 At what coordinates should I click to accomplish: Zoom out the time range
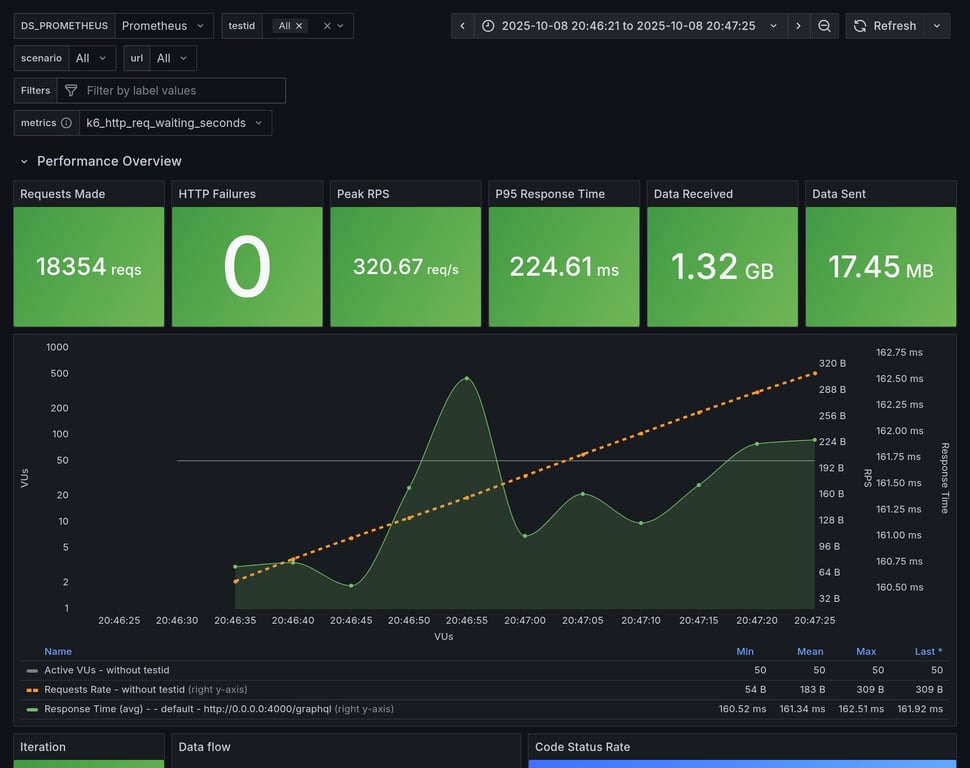pos(824,26)
